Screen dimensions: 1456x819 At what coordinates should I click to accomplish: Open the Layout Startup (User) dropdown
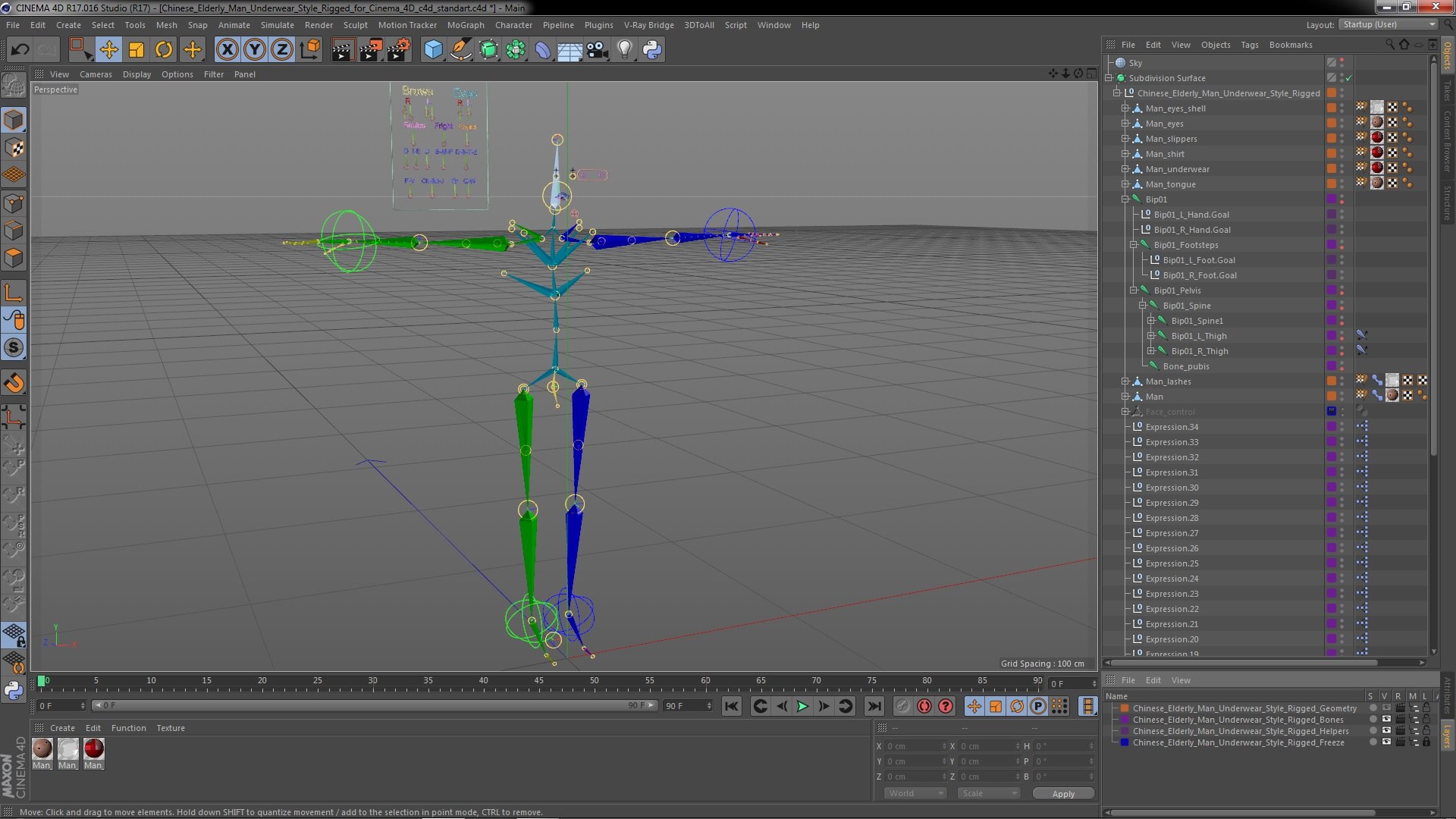(x=1389, y=24)
